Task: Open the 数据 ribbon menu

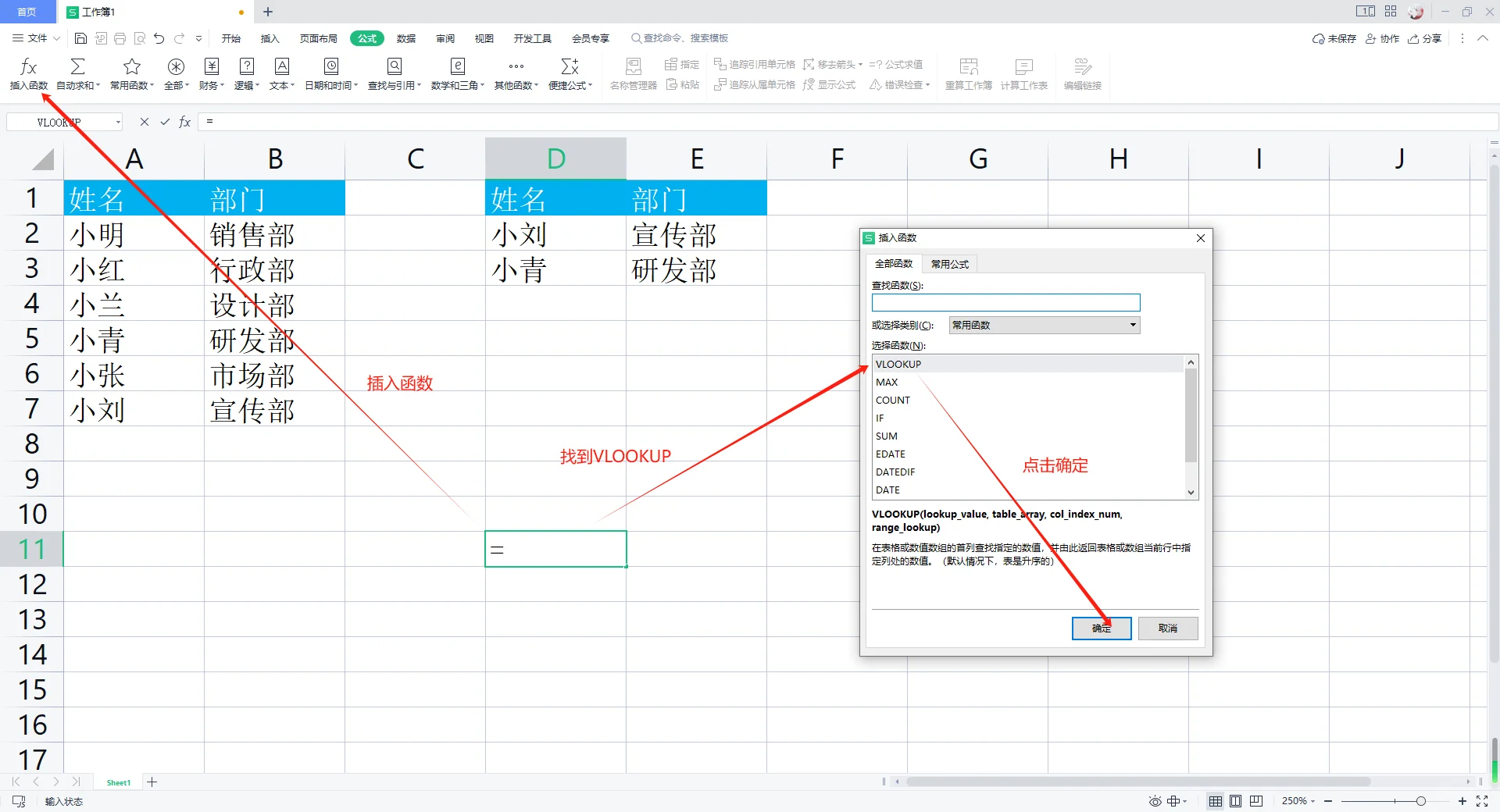Action: click(x=405, y=37)
